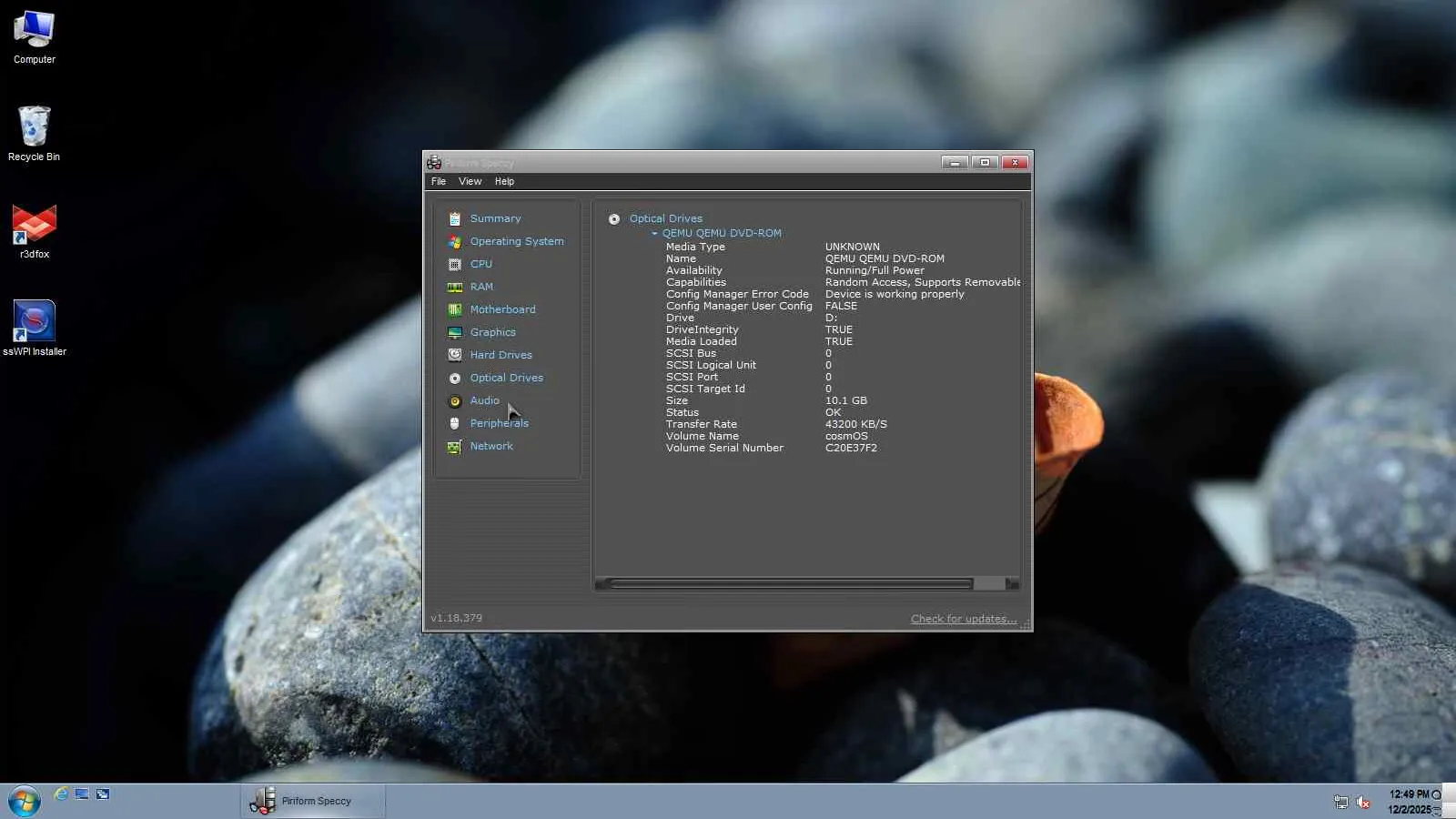Open the Audio speaker icon

coord(455,400)
